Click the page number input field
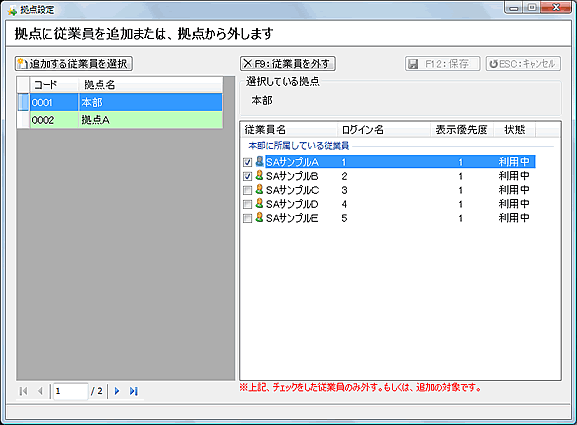Image resolution: width=577 pixels, height=425 pixels. coord(70,391)
